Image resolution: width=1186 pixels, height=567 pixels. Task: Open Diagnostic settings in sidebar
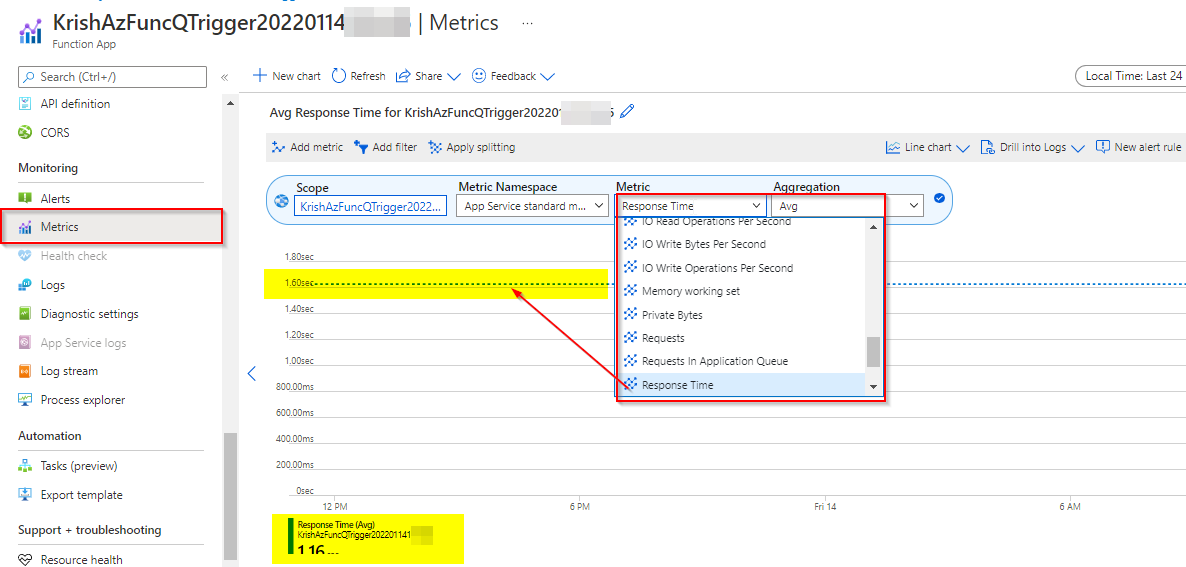(x=89, y=314)
